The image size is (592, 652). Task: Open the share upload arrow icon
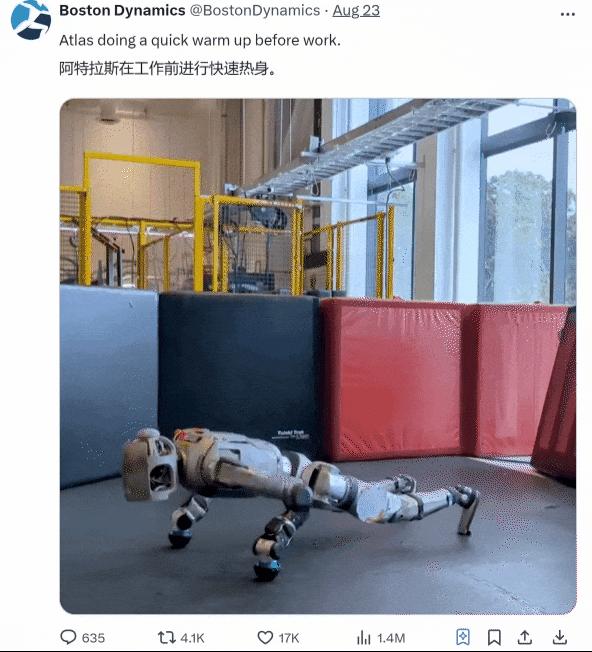click(525, 637)
